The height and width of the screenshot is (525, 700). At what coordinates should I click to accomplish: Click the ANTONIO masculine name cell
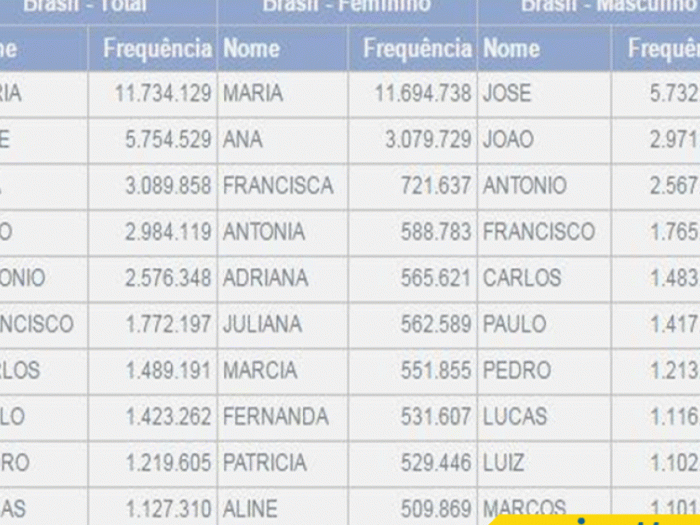[x=544, y=186]
